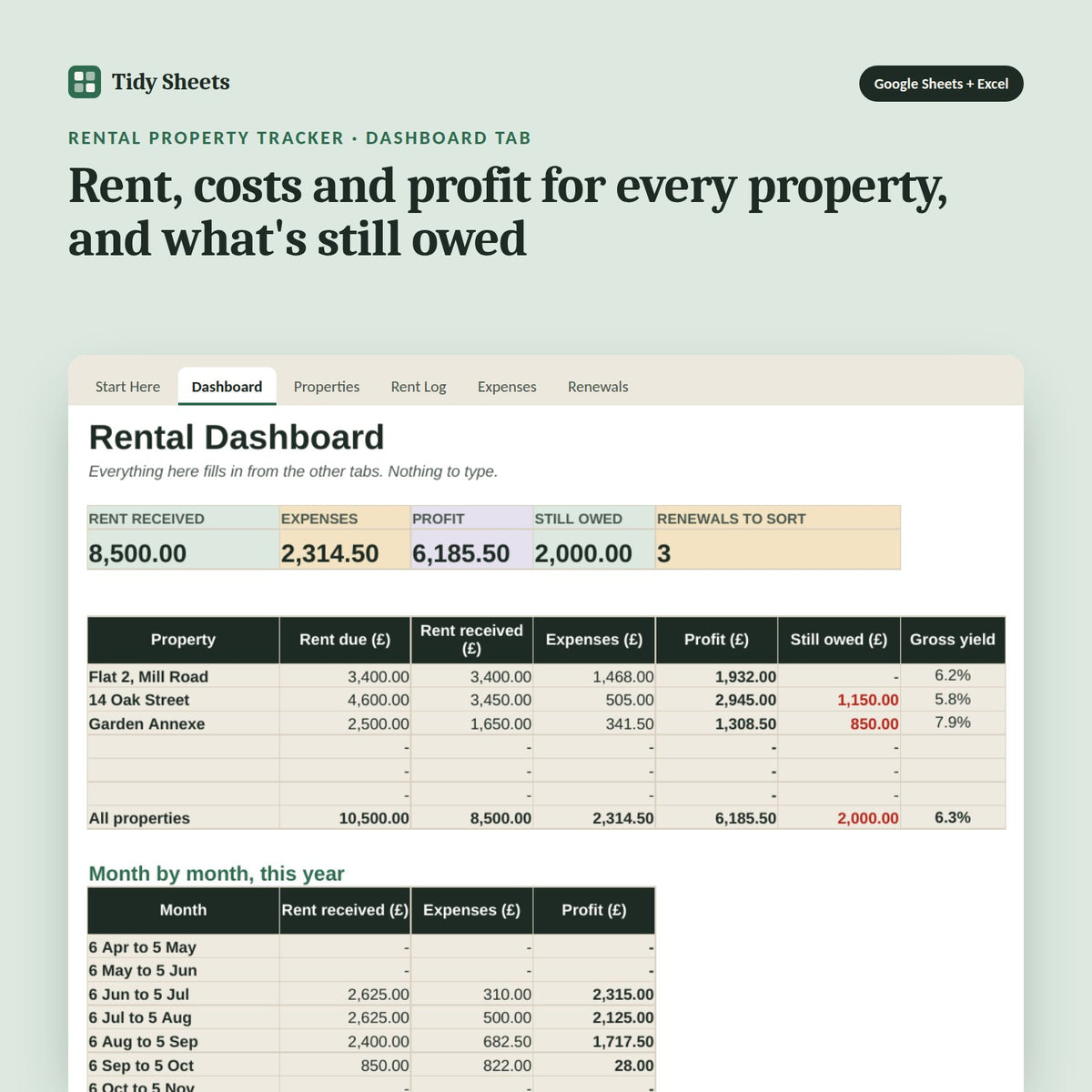
Task: Switch to the Properties tab
Action: pos(327,387)
